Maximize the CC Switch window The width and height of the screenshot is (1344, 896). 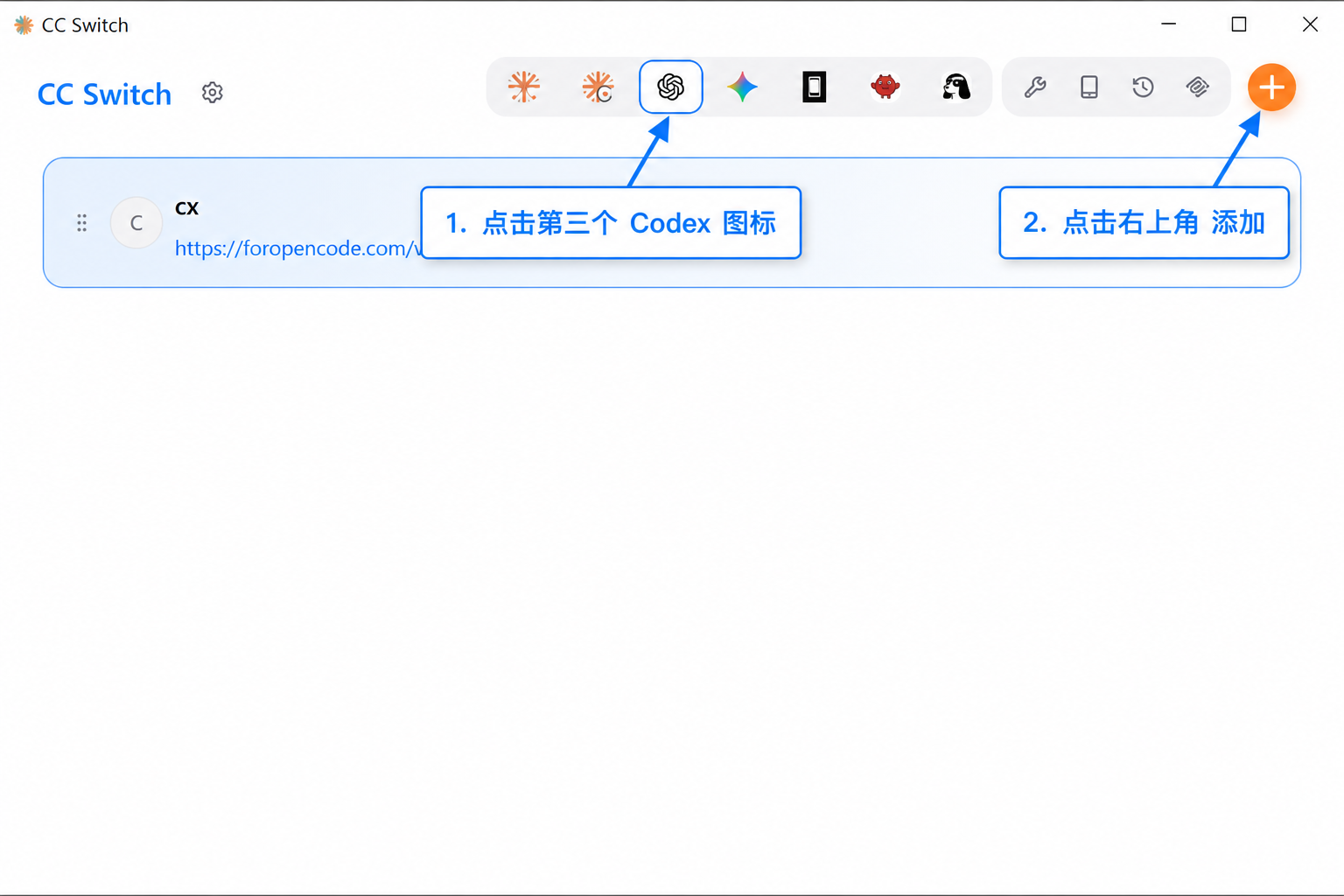coord(1239,24)
